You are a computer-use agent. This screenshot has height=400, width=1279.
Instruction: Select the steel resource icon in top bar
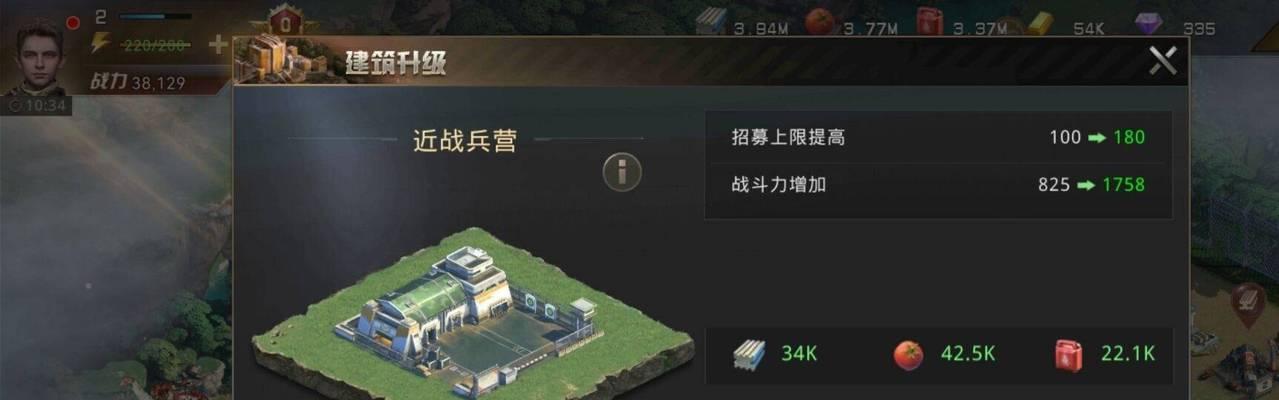[x=711, y=22]
